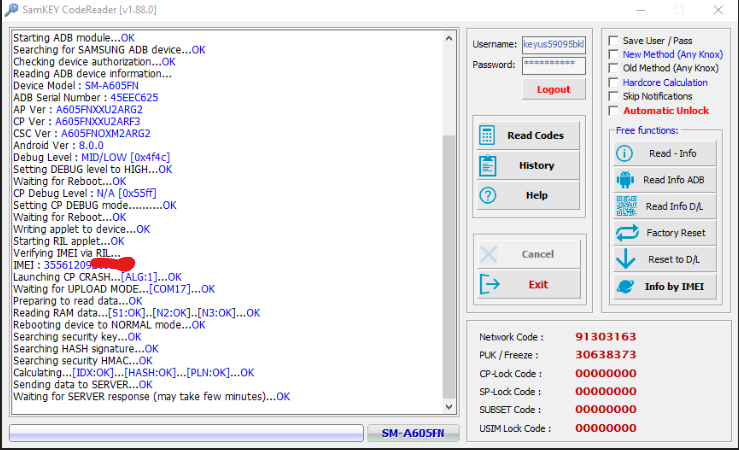Image resolution: width=739 pixels, height=450 pixels.
Task: Click the Android robot icon for Read Info ADB
Action: tap(625, 180)
